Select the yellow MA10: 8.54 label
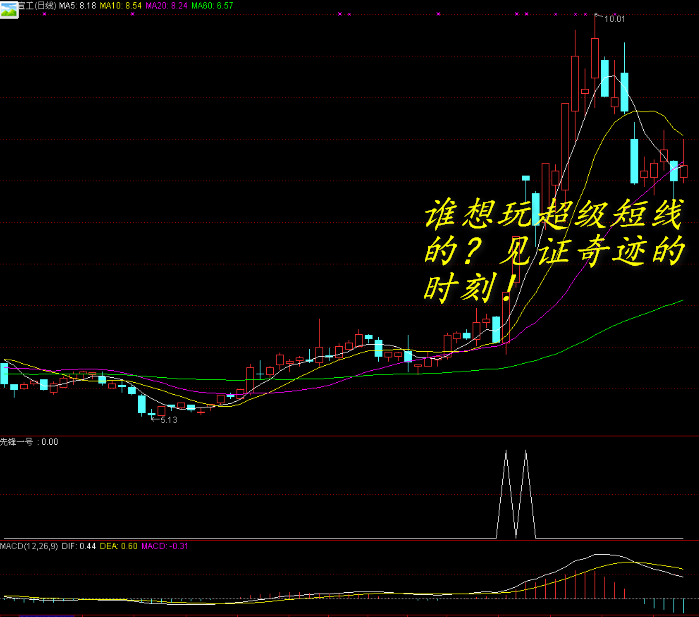 pos(120,6)
